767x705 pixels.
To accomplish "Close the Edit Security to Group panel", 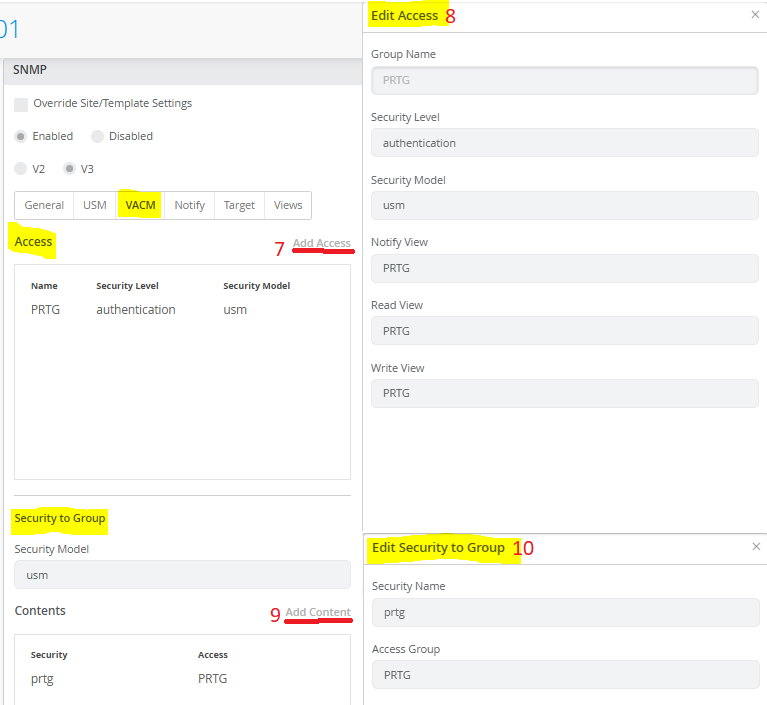I will (756, 547).
